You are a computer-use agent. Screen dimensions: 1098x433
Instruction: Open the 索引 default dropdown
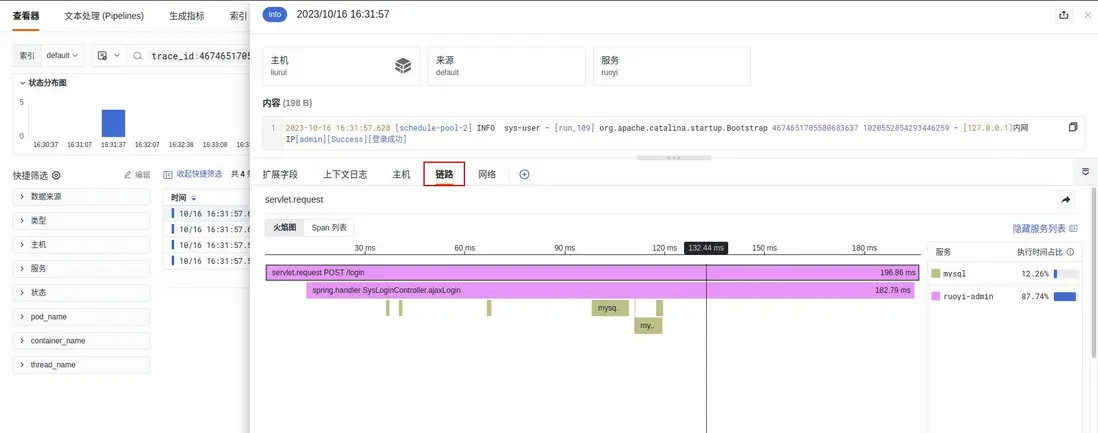[x=62, y=55]
